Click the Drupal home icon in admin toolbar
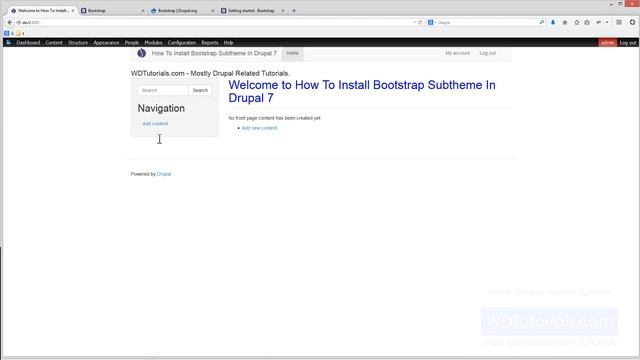 [9, 42]
